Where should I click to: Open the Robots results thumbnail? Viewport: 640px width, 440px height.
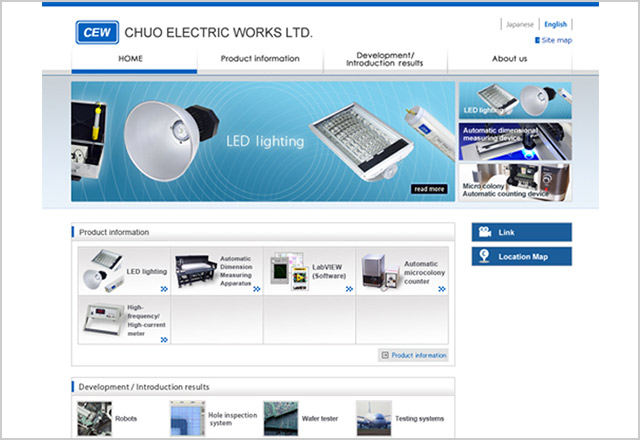pyautogui.click(x=95, y=418)
